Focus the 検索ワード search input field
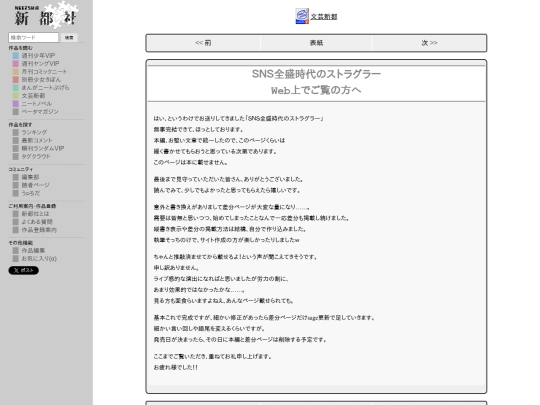The width and height of the screenshot is (540, 405). tap(33, 38)
